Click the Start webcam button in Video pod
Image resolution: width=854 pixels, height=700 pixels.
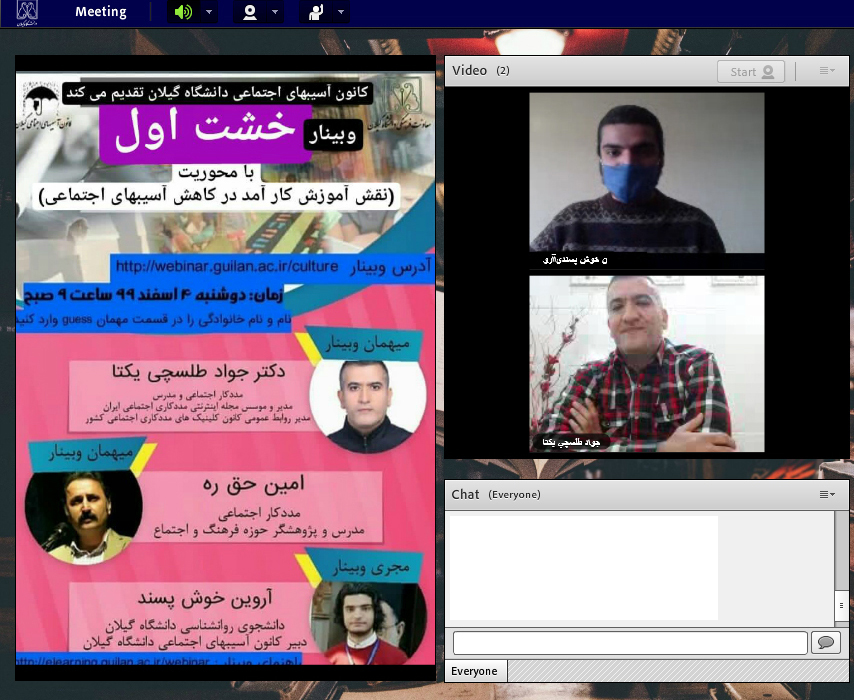coord(750,71)
